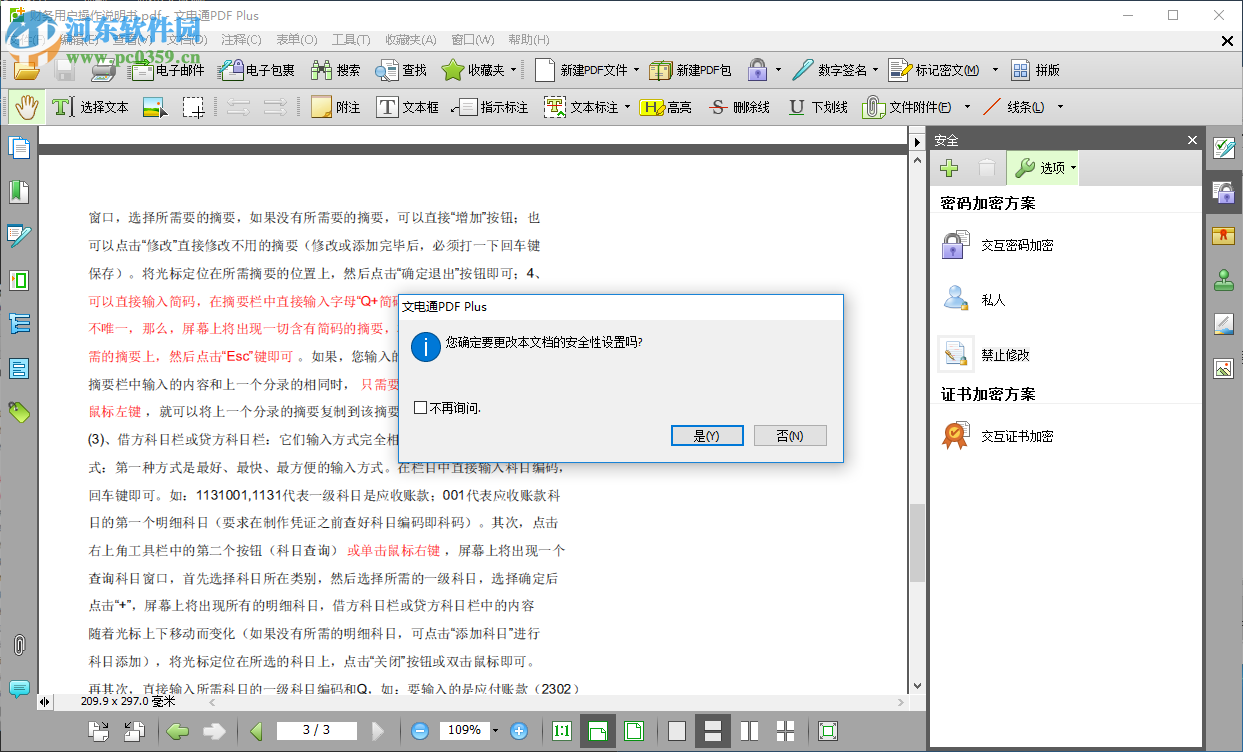The image size is (1243, 752).
Task: Switch to continuous page view mode
Action: tap(711, 731)
